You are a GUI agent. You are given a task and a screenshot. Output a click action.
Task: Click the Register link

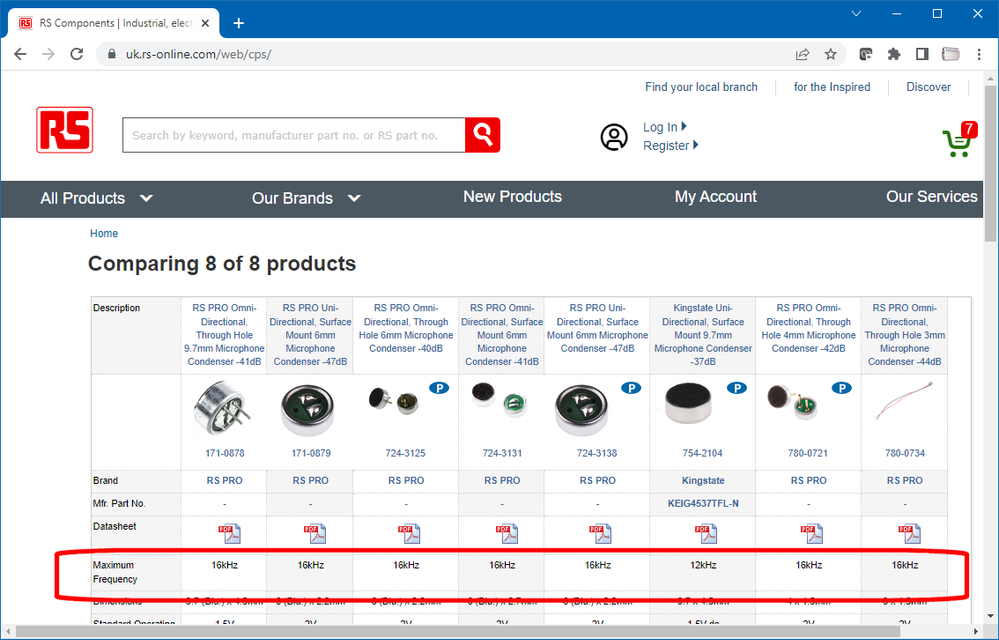[x=670, y=145]
